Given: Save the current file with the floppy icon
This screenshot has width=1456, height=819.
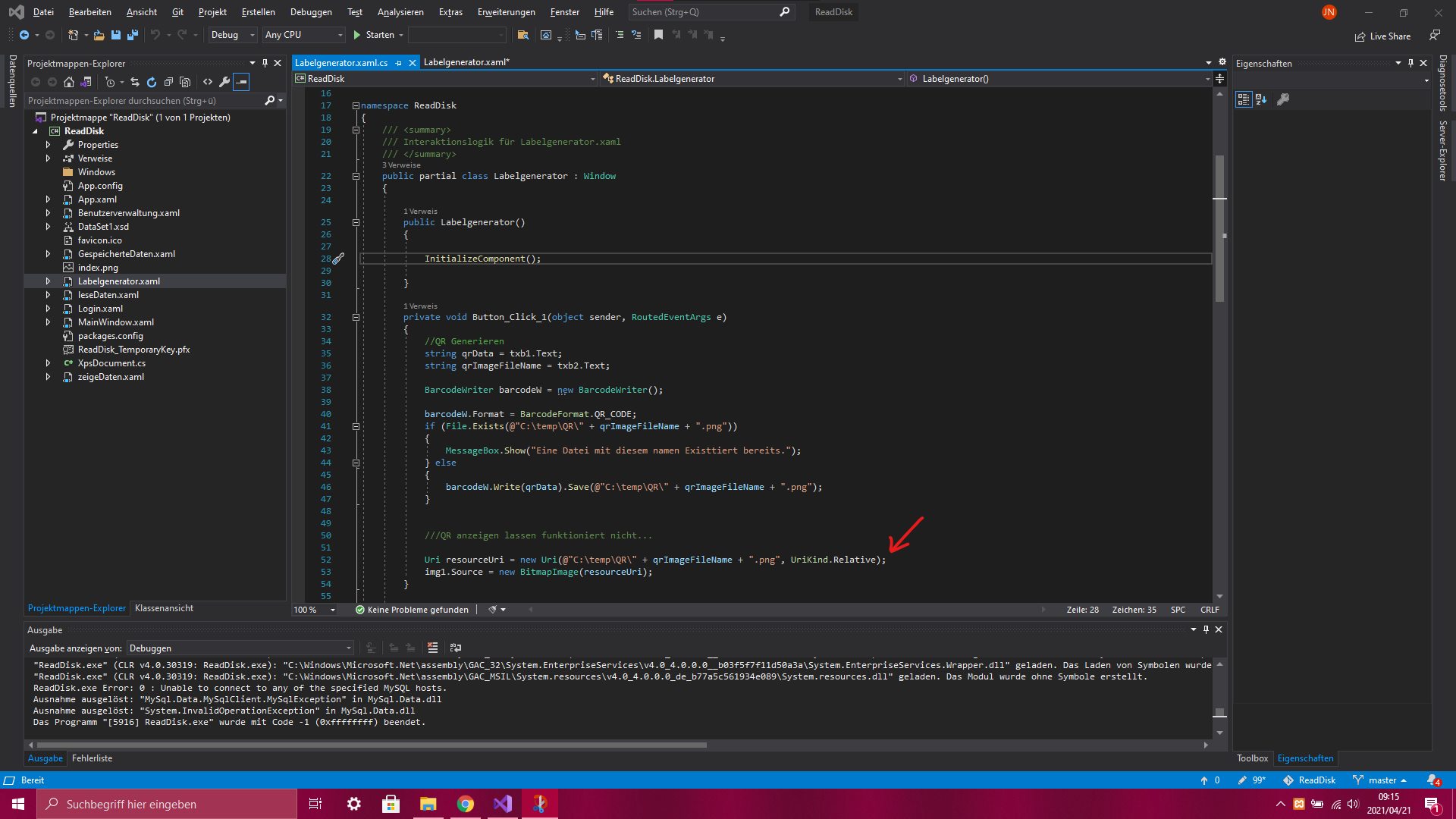Looking at the screenshot, I should coord(115,35).
